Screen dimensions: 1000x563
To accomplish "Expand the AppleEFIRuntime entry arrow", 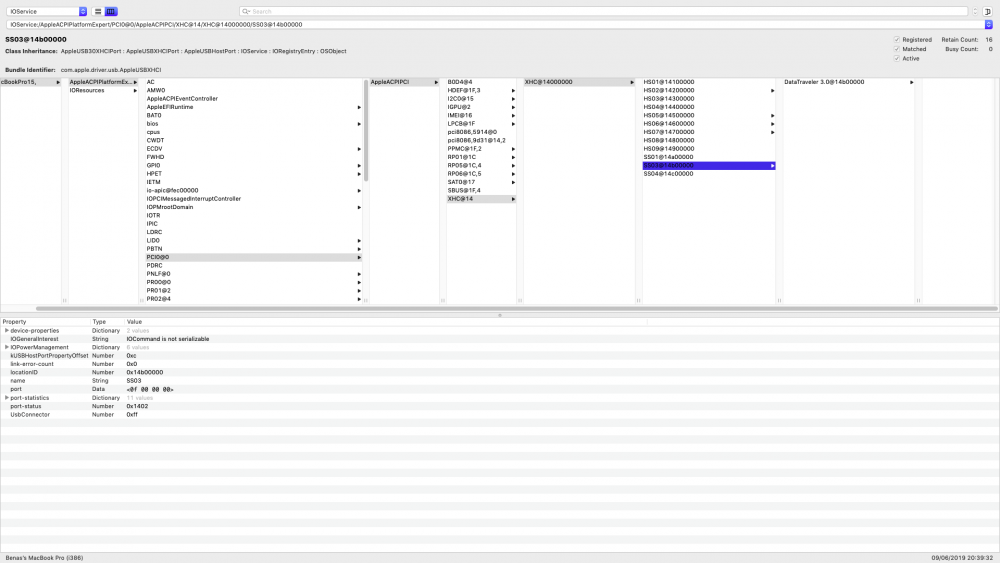I will point(359,107).
